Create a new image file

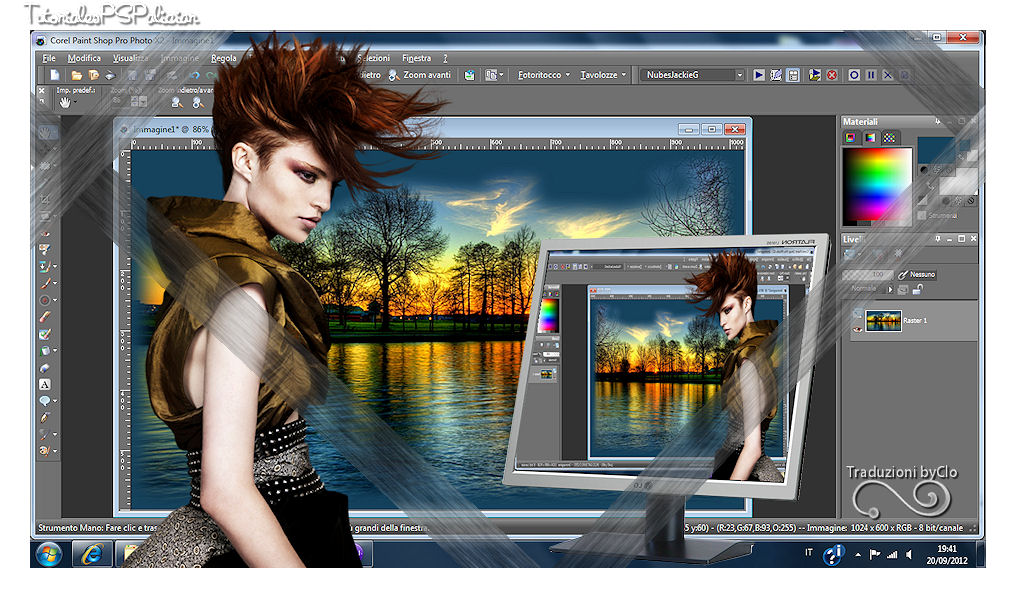[x=55, y=75]
